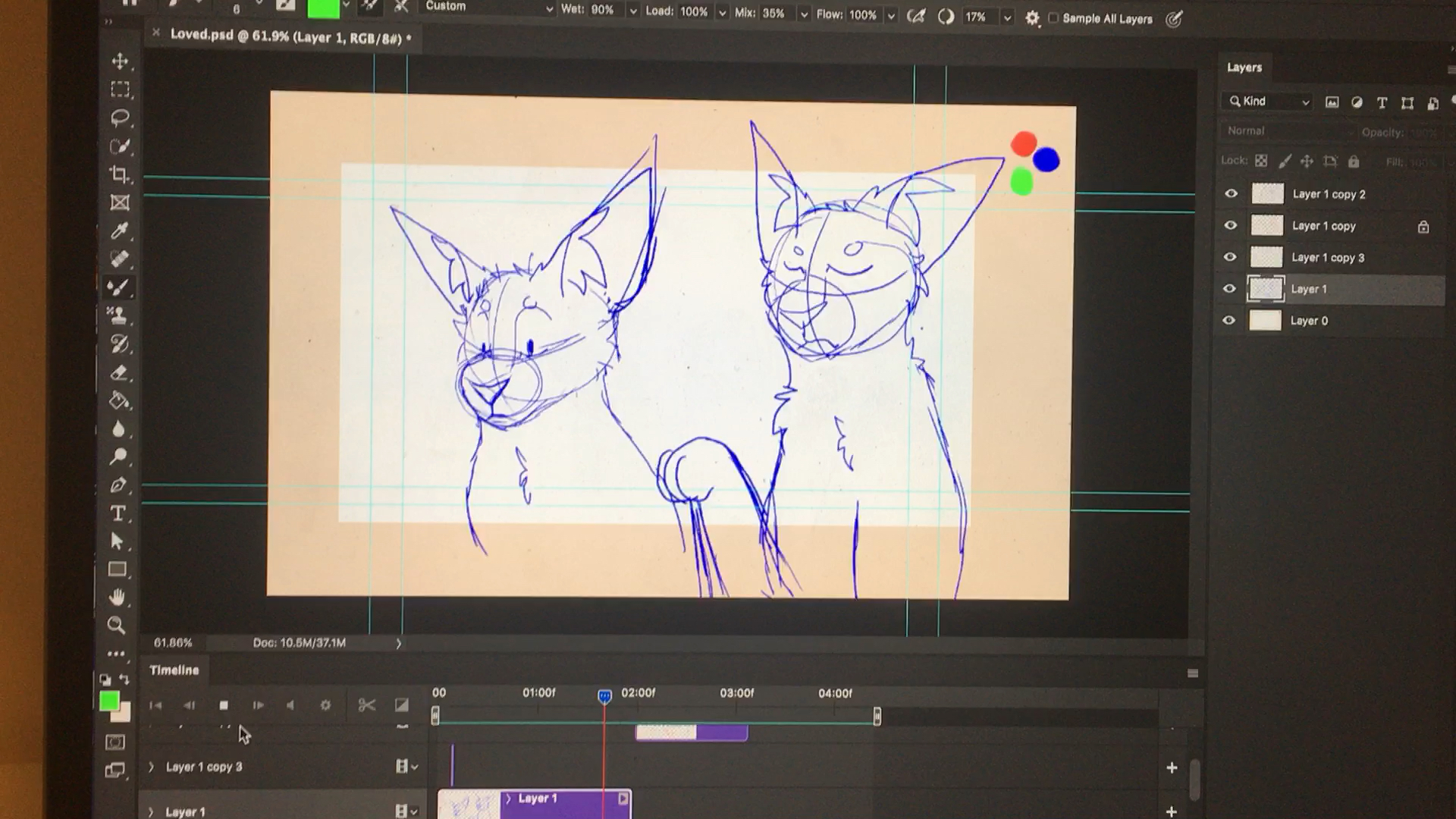Open the Wet percentage dropdown
The height and width of the screenshot is (819, 1456).
click(x=632, y=11)
